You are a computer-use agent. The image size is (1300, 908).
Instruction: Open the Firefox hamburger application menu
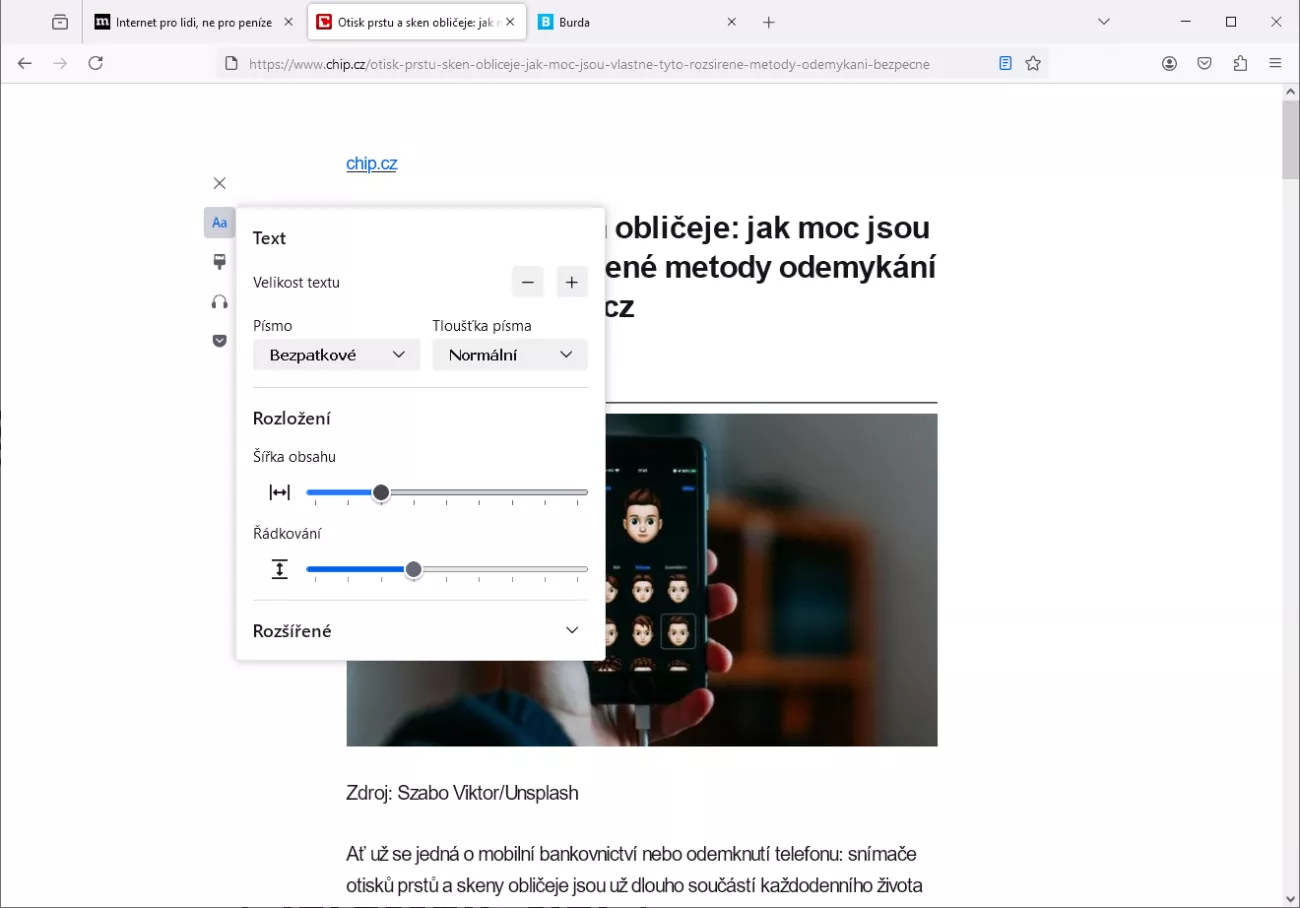click(1275, 63)
